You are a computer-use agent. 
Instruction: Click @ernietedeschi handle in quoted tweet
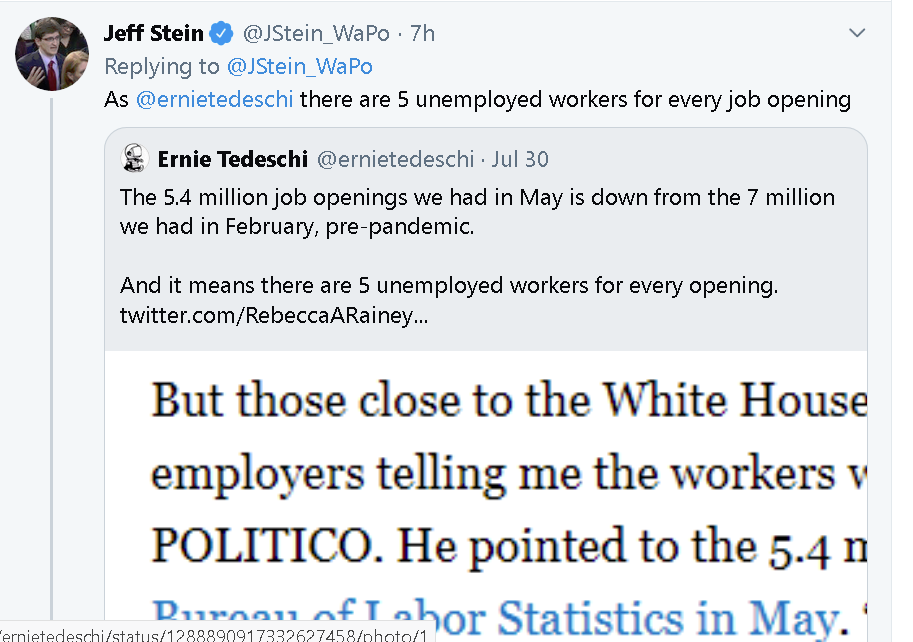(396, 159)
